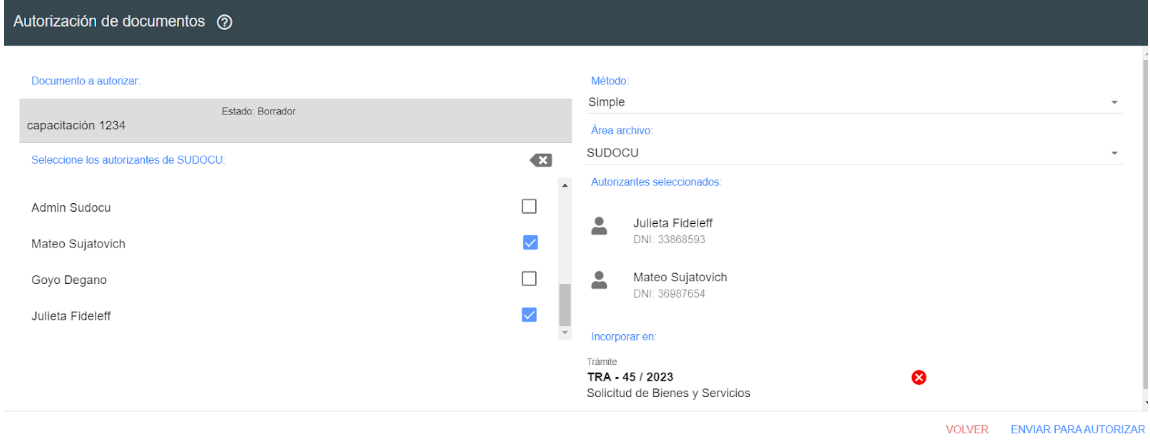Select Mateo Sujatovich name in list

pyautogui.click(x=79, y=244)
